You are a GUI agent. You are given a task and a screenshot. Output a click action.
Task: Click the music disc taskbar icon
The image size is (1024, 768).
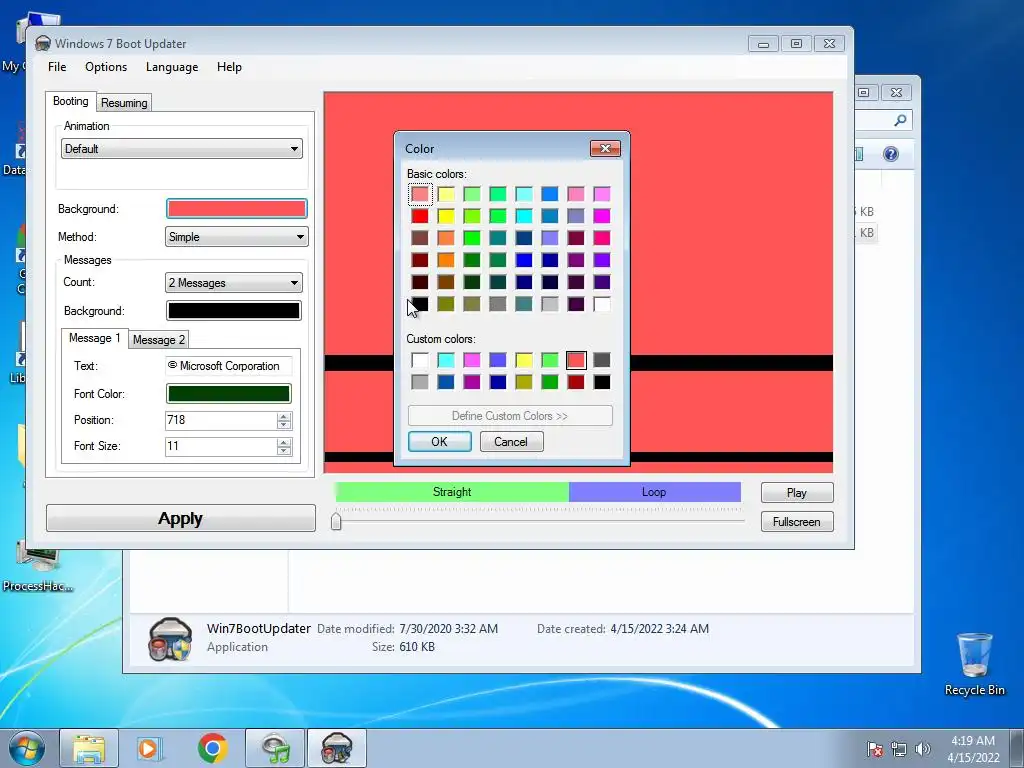tap(275, 748)
